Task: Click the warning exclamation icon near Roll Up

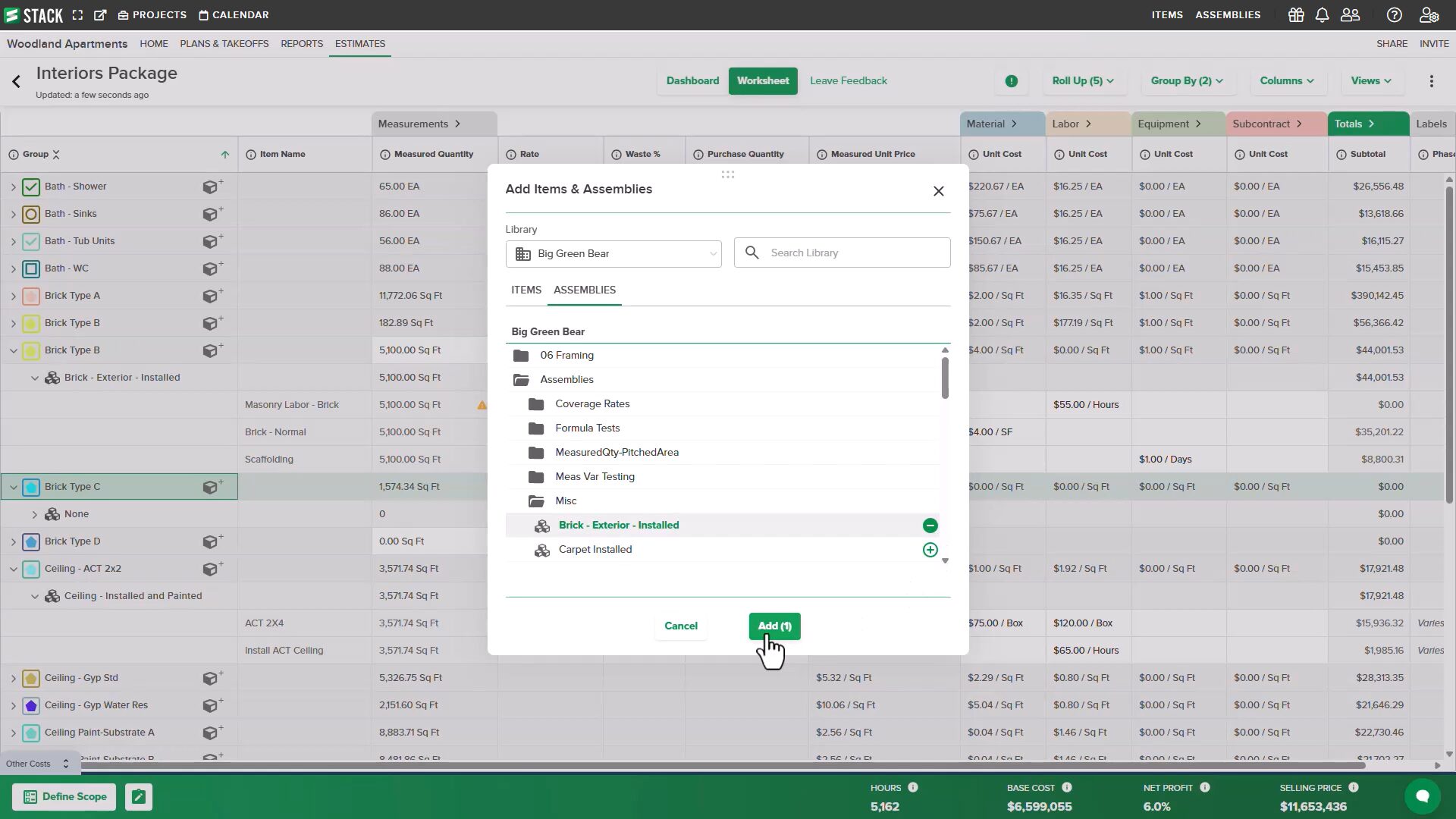Action: (x=1012, y=80)
